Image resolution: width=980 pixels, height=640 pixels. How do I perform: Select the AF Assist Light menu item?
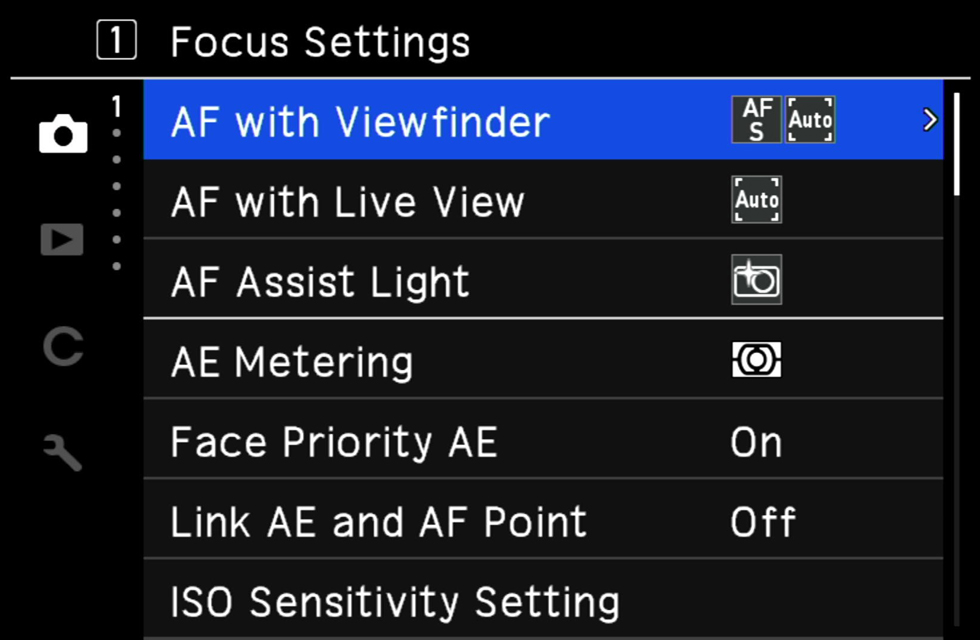click(543, 279)
